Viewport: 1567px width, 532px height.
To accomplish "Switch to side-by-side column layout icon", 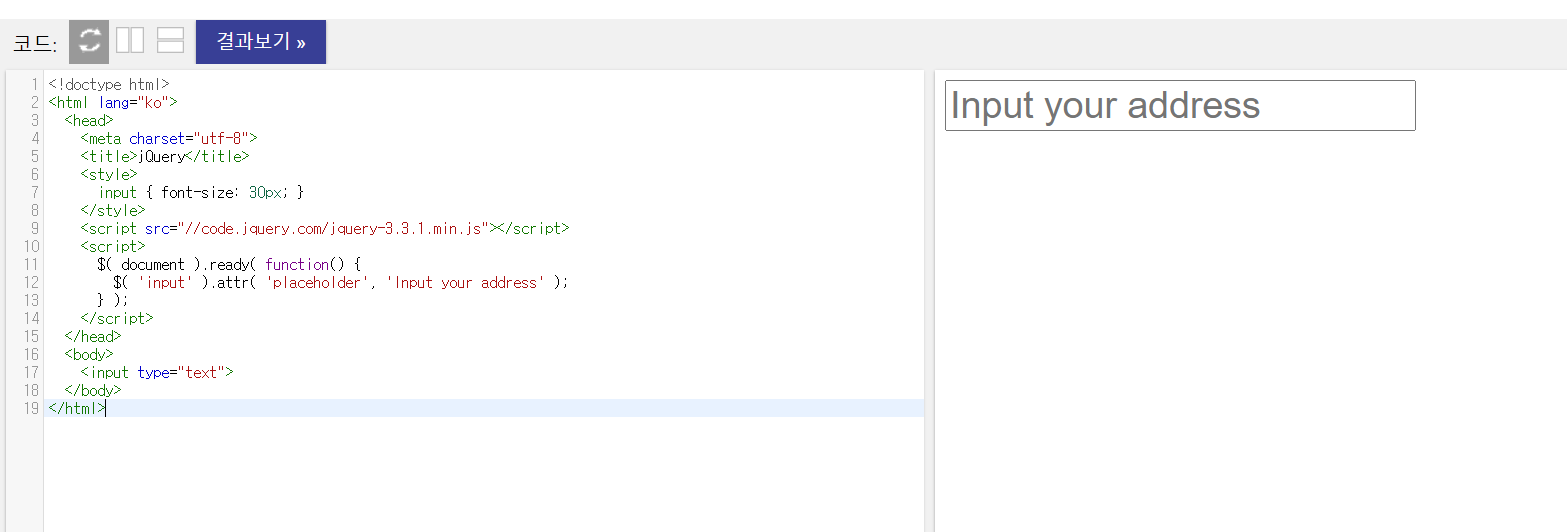I will coord(130,40).
